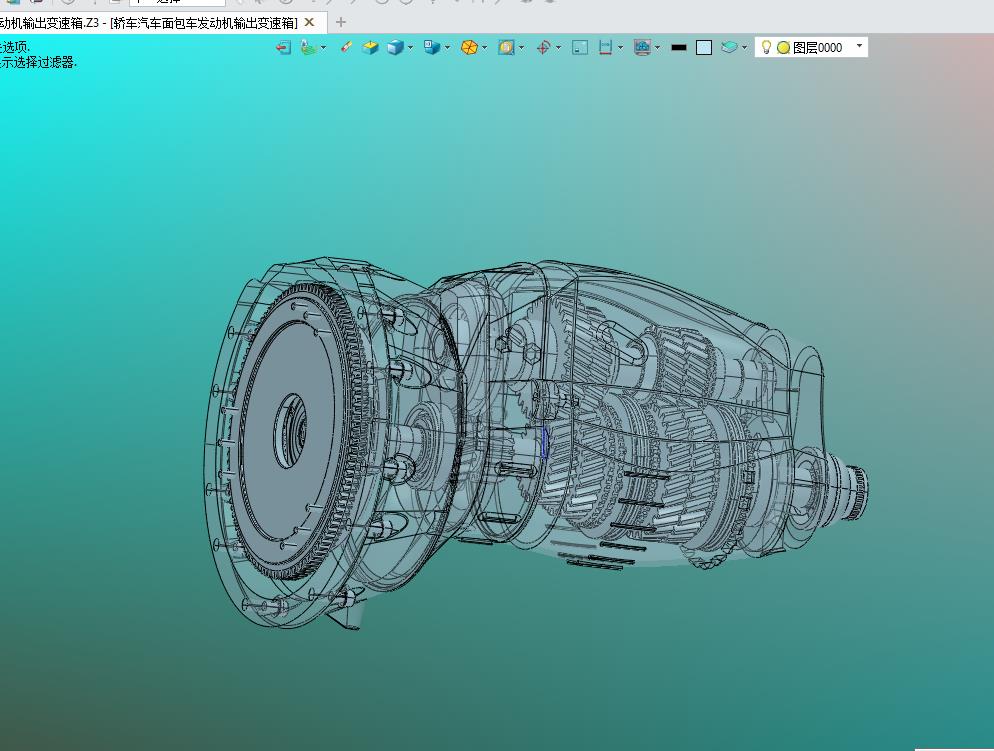Switch to the 轿车汽车面包车发动机输出变速箱 document tab

click(150, 22)
